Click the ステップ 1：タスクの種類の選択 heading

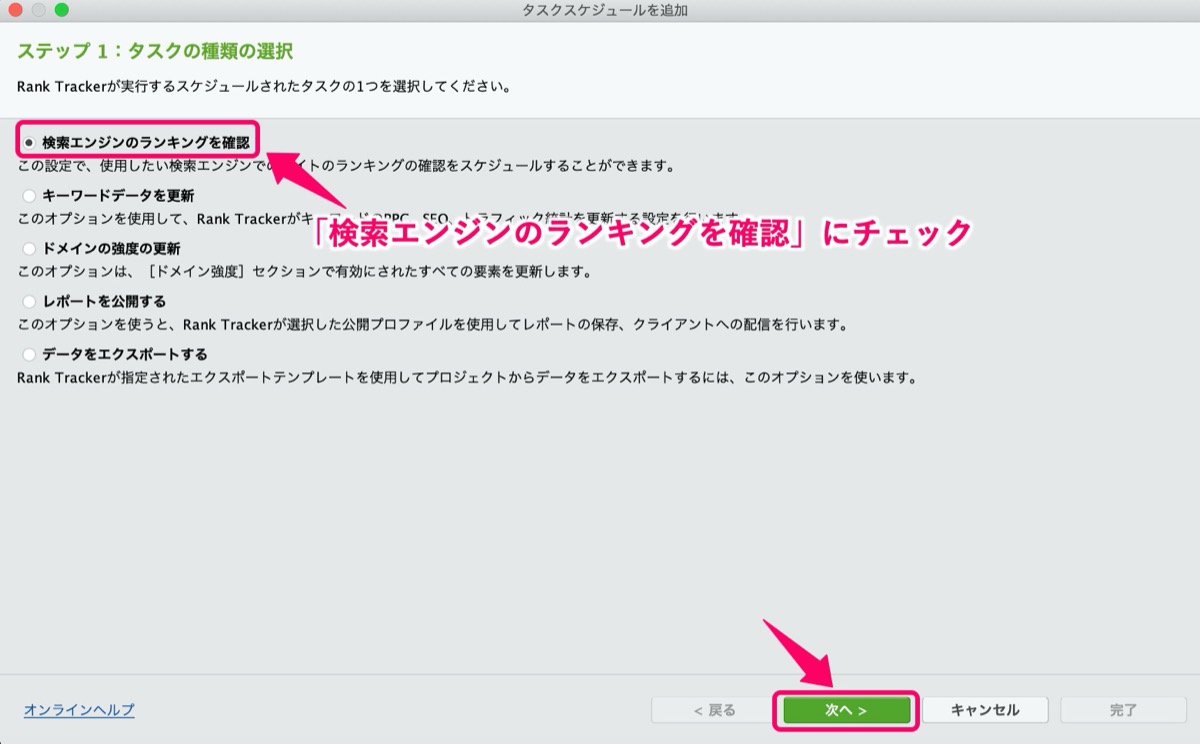coord(155,50)
